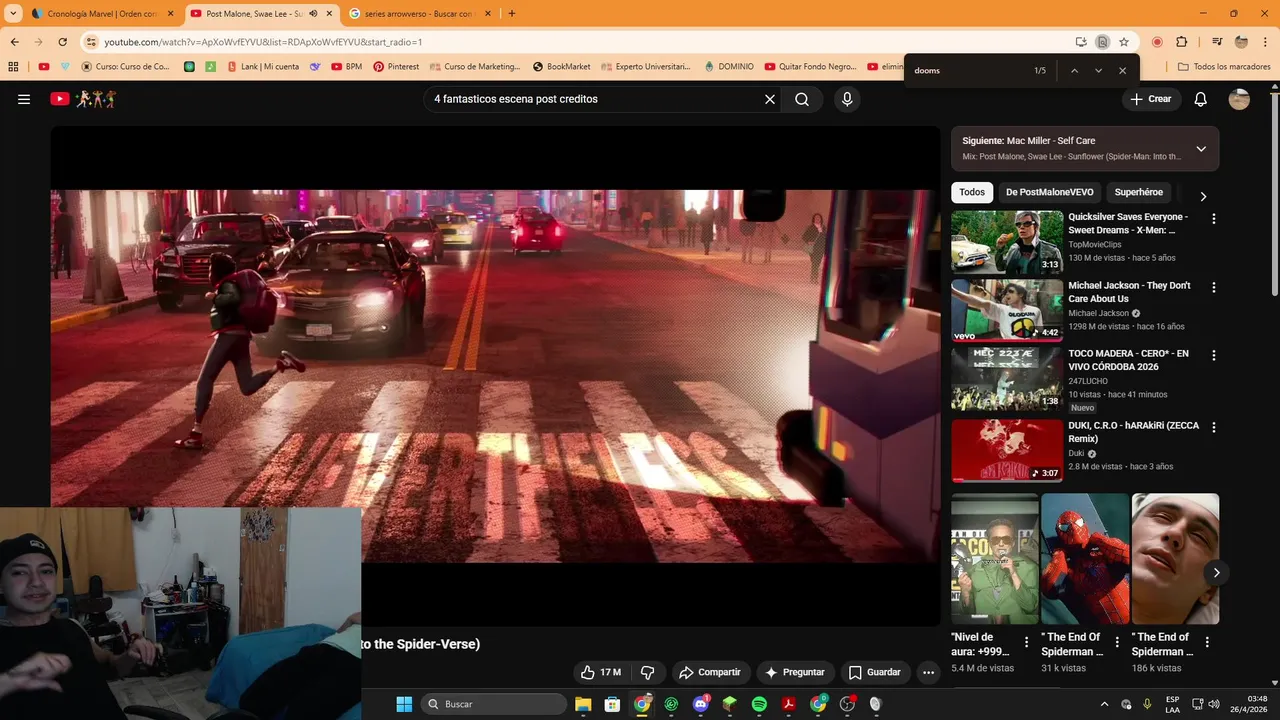Open volume control in system tray

coord(1214,704)
